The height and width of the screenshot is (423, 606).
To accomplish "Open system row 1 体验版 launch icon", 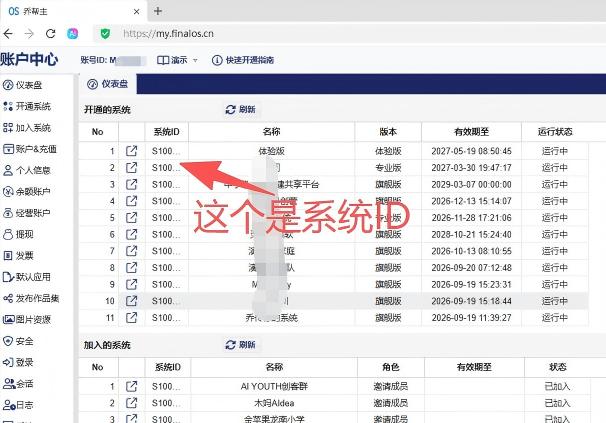I will (131, 151).
